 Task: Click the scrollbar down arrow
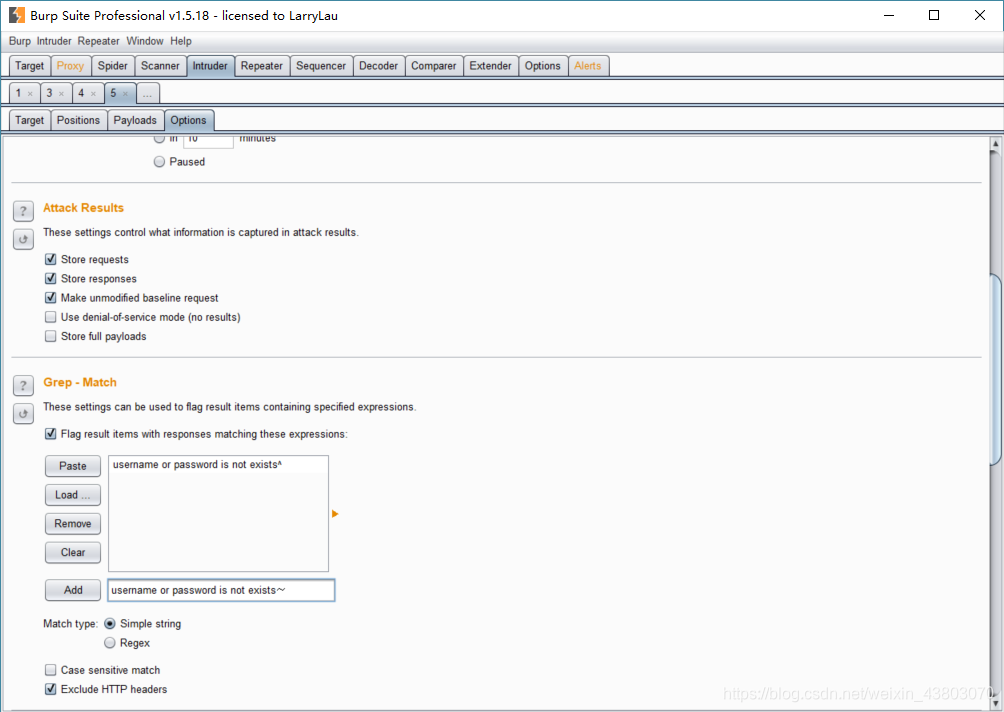995,703
